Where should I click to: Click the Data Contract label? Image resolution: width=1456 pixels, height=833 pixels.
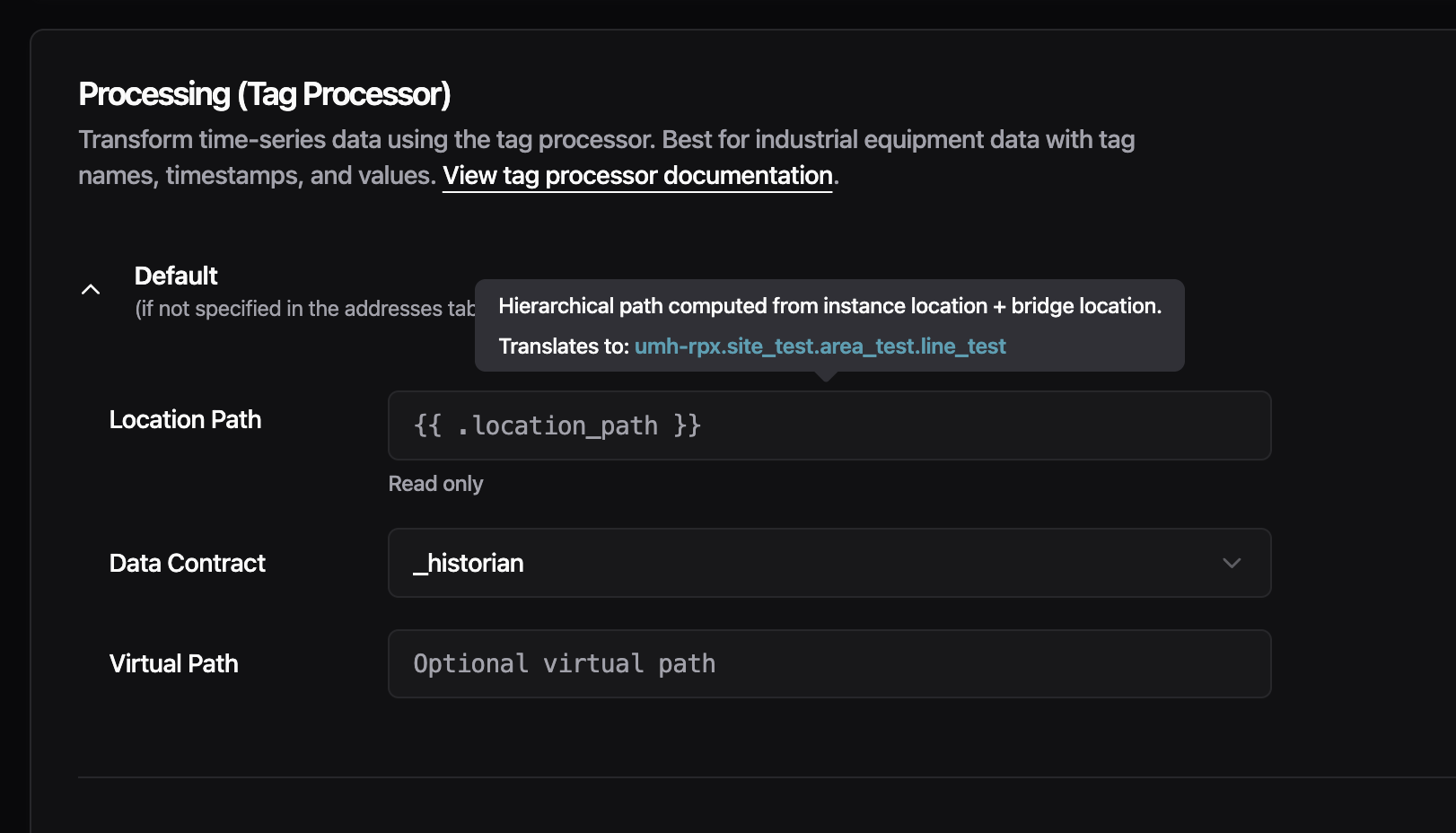click(x=187, y=563)
